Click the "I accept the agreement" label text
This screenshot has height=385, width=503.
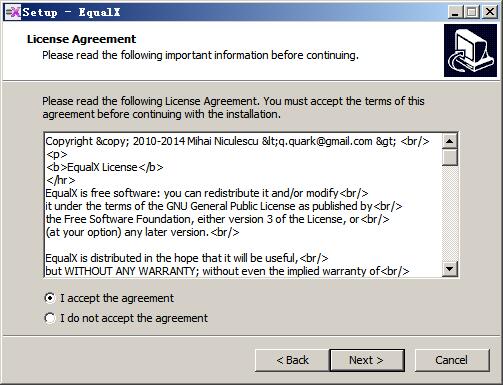(x=117, y=298)
